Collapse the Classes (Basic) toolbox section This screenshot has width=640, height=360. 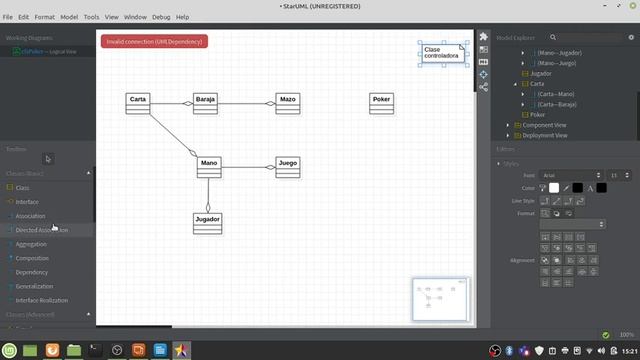pyautogui.click(x=89, y=173)
